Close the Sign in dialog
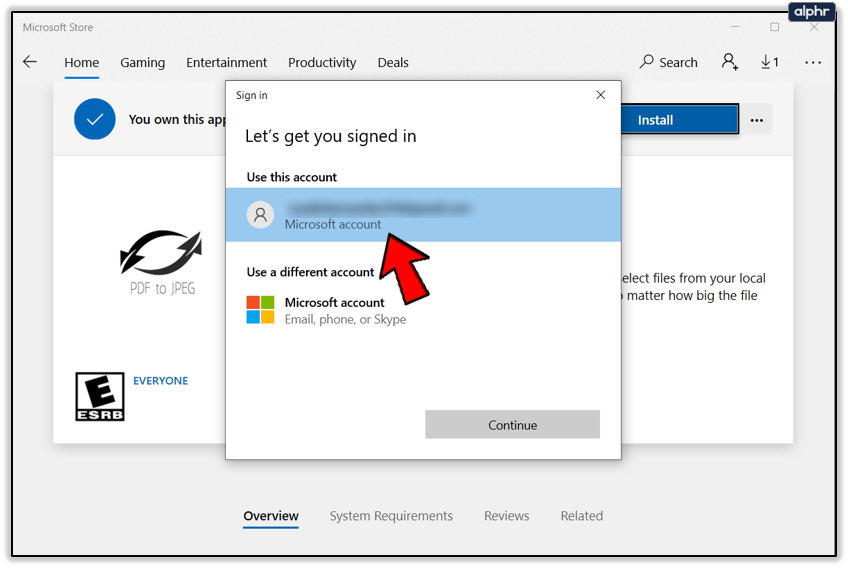This screenshot has width=848, height=568. [x=600, y=95]
